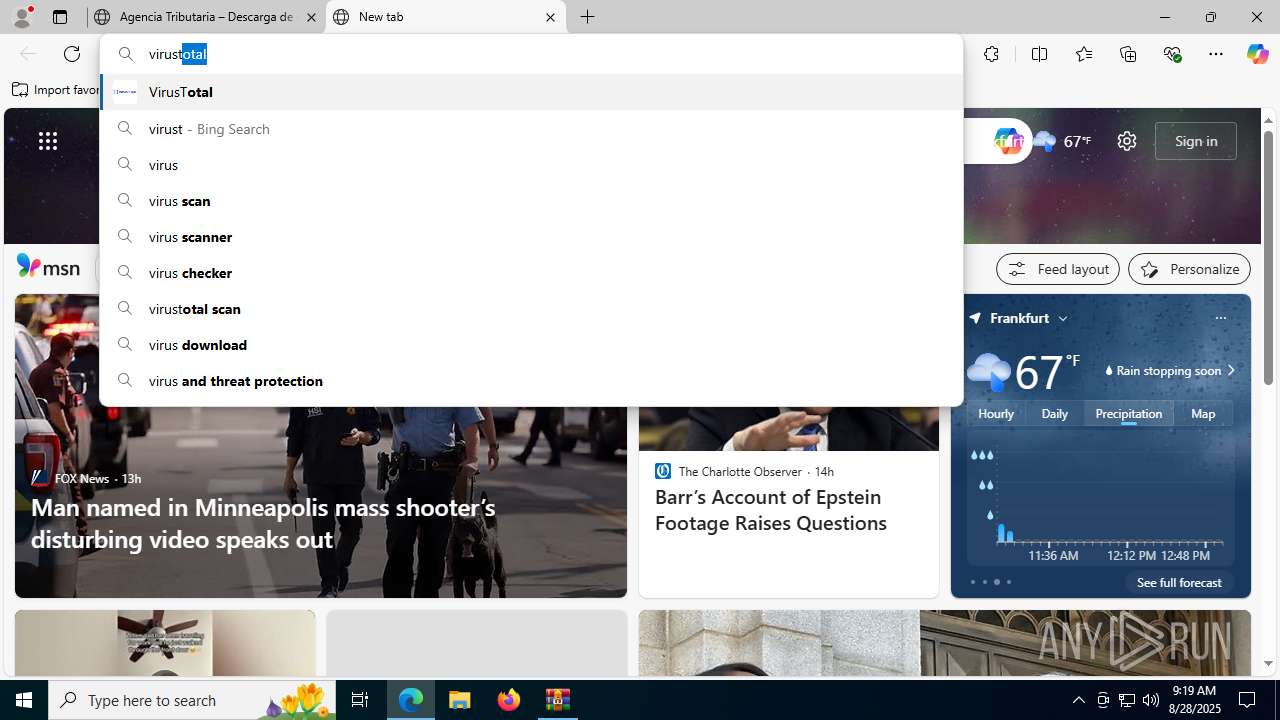Open the MSN apps grid launcher
This screenshot has width=1280, height=720.
(48, 141)
